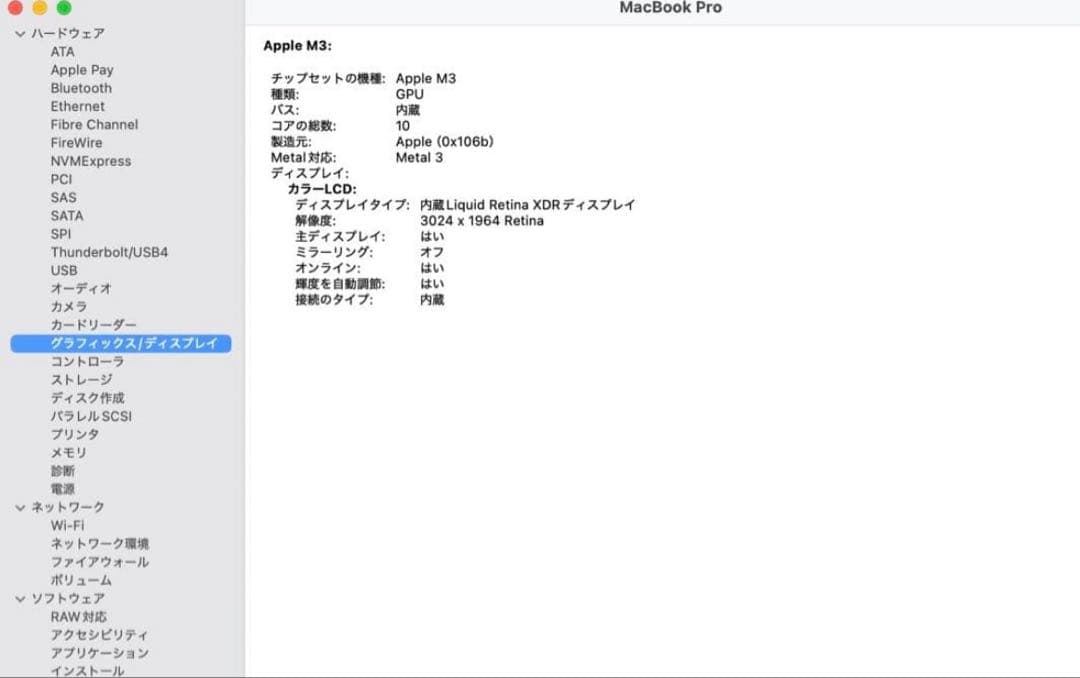Open the ストレージ storage report
The image size is (1080, 678).
click(x=80, y=379)
